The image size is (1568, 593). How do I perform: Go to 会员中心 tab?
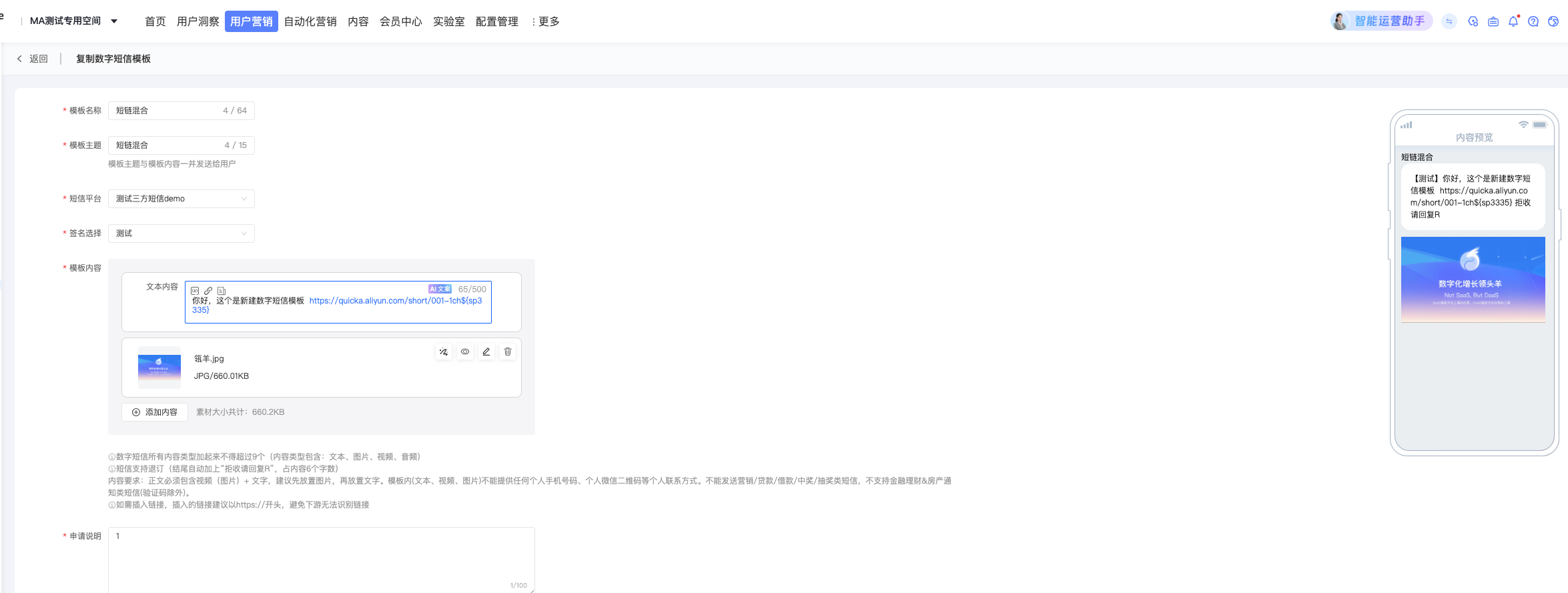pos(401,21)
